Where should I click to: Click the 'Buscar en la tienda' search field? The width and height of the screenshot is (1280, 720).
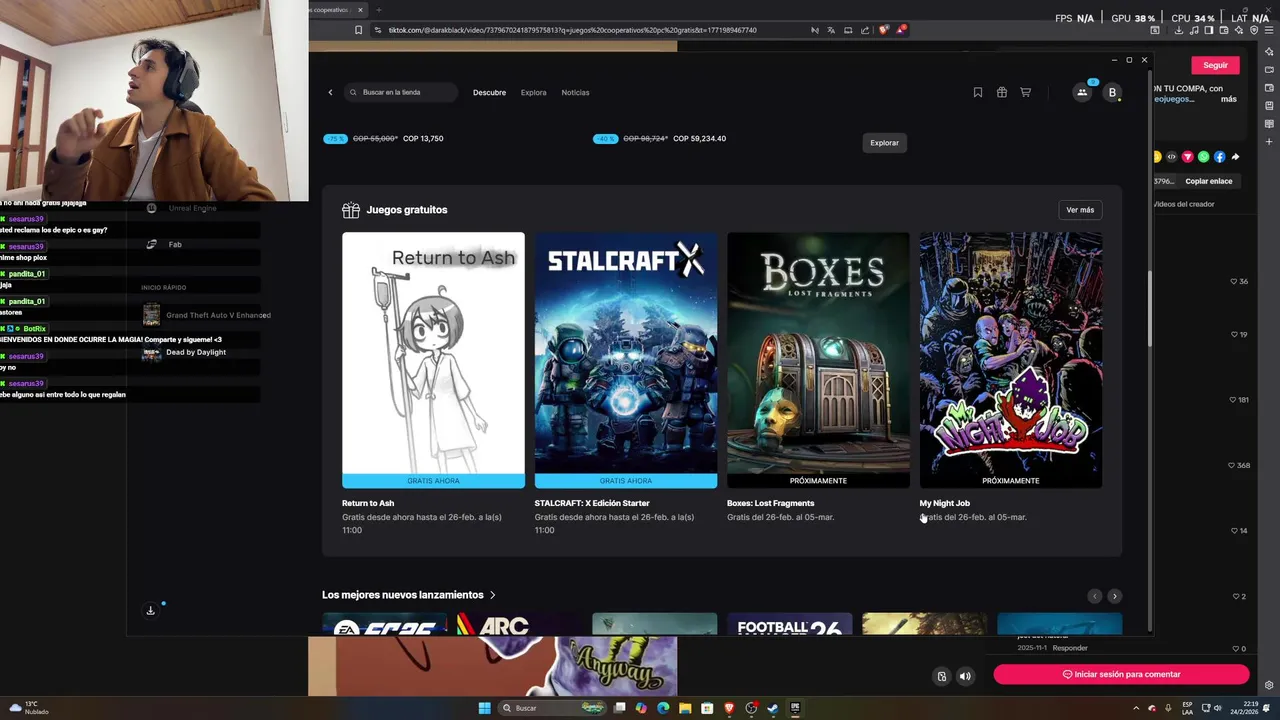point(401,92)
